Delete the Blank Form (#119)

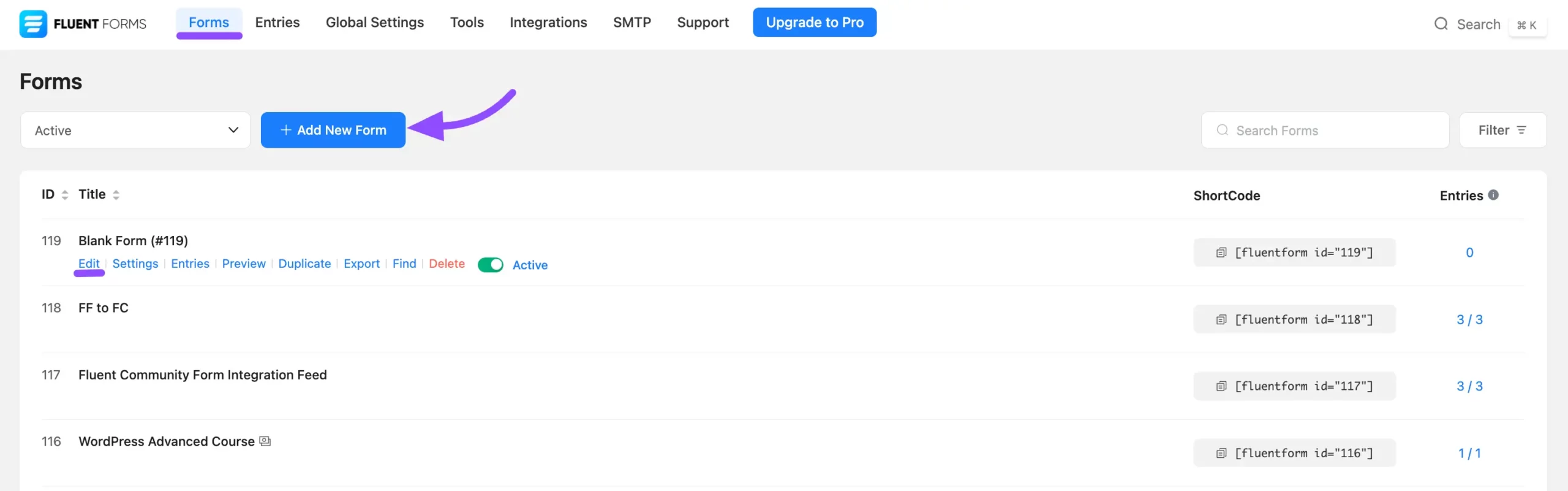(x=447, y=264)
